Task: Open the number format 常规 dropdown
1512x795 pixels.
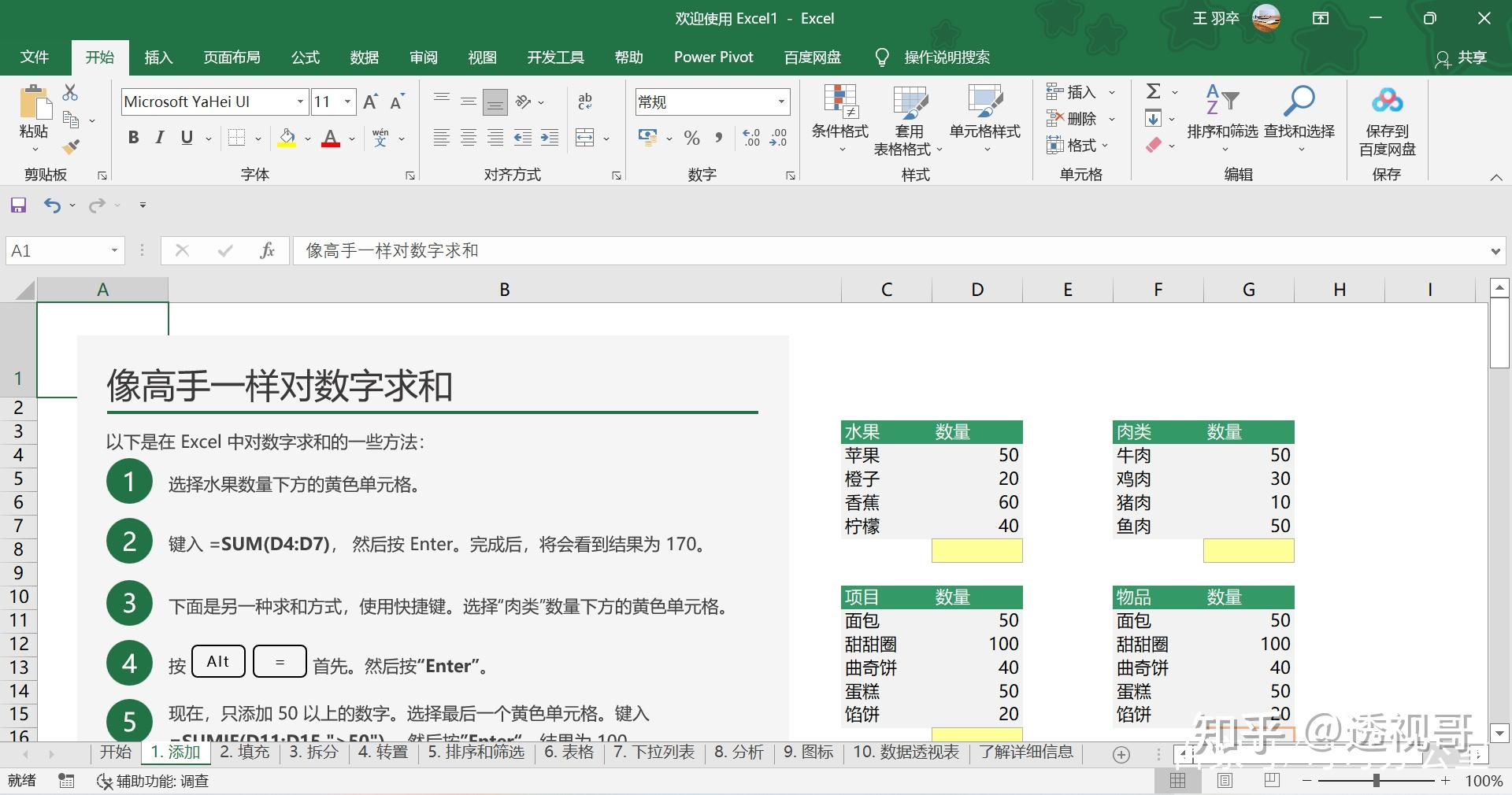Action: (x=781, y=102)
